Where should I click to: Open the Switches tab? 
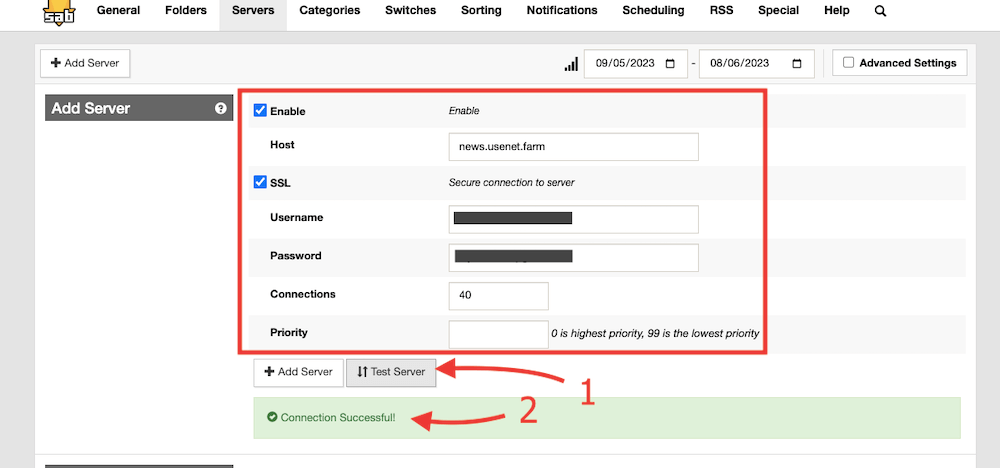[x=410, y=11]
